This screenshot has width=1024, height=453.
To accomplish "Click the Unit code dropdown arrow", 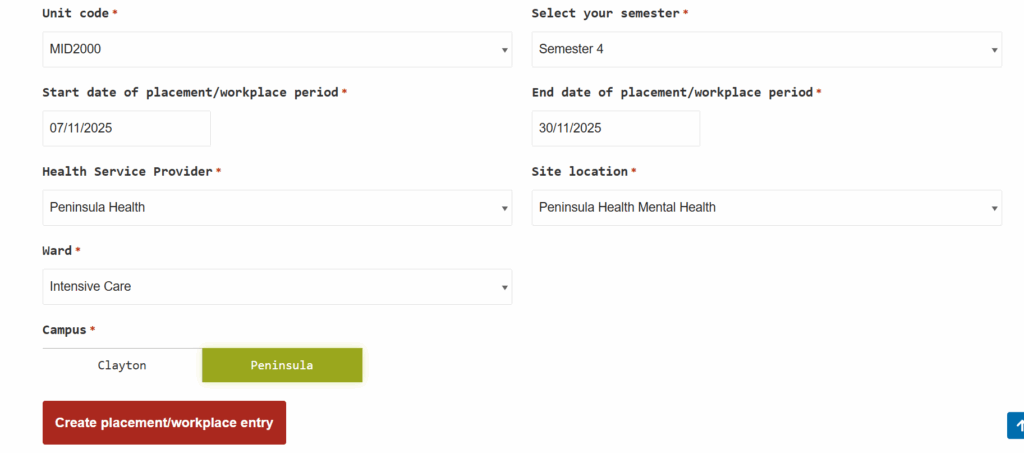I will coord(504,50).
